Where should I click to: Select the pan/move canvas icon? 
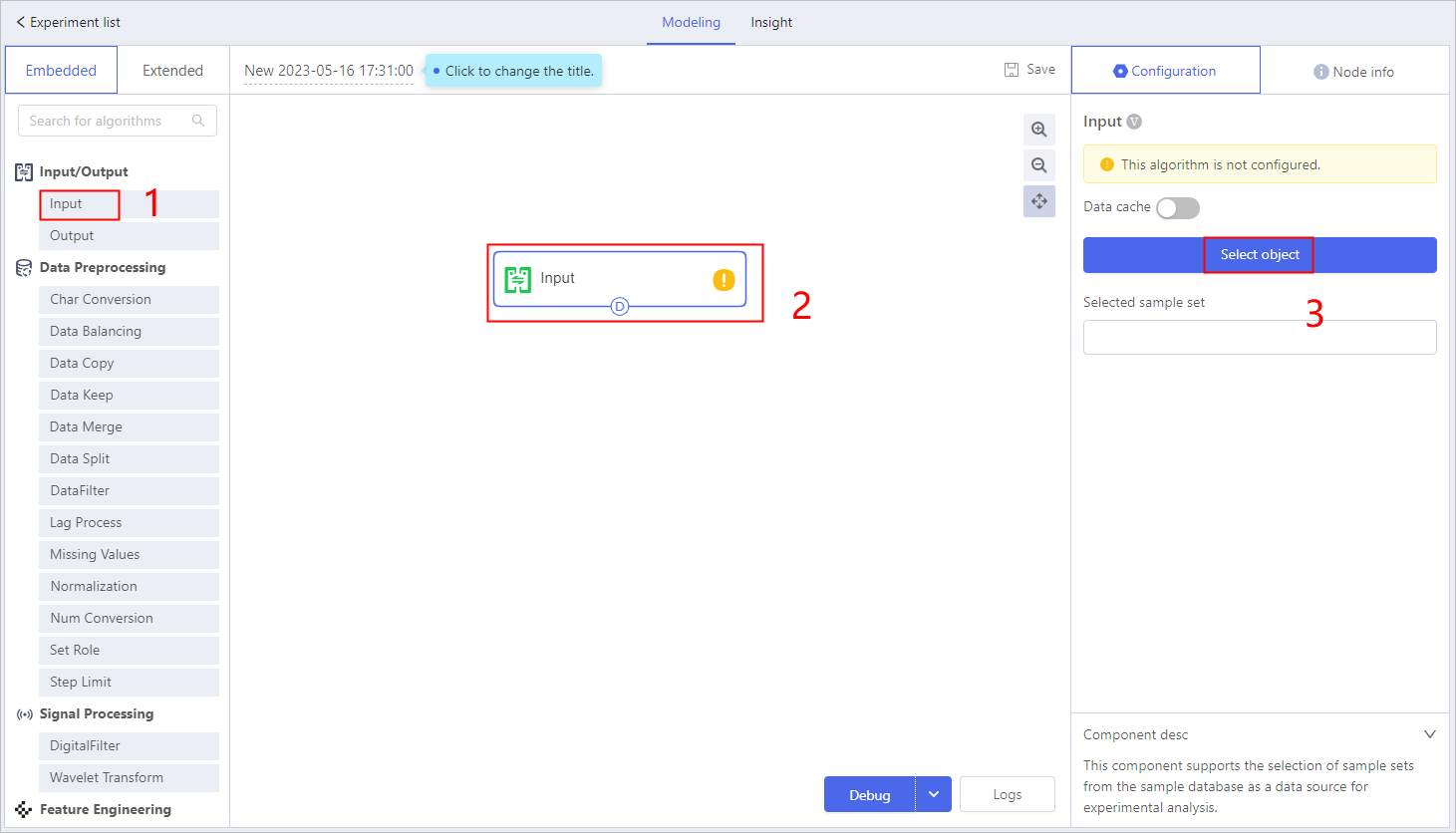(1038, 201)
